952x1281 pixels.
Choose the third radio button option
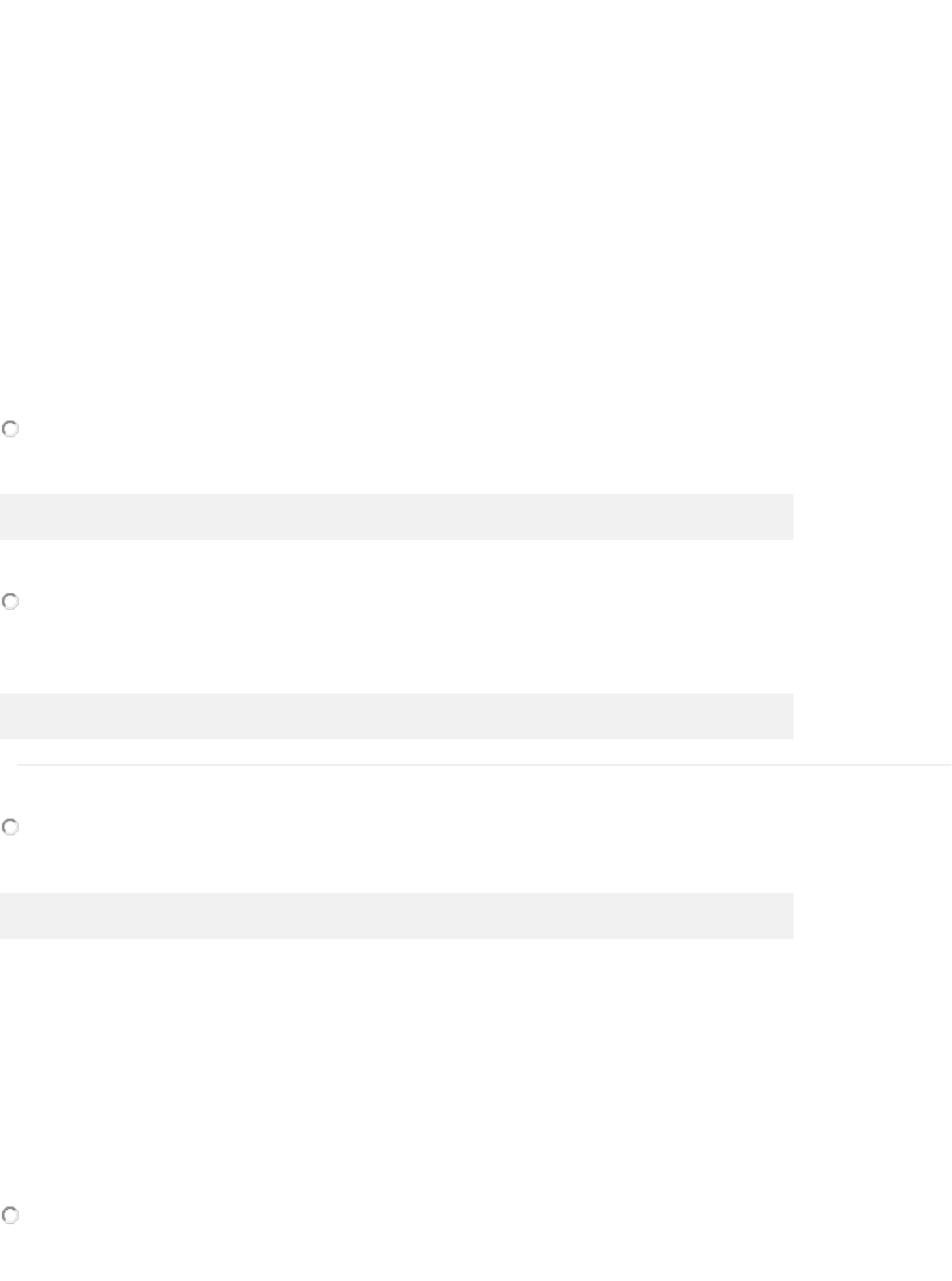coord(10,827)
